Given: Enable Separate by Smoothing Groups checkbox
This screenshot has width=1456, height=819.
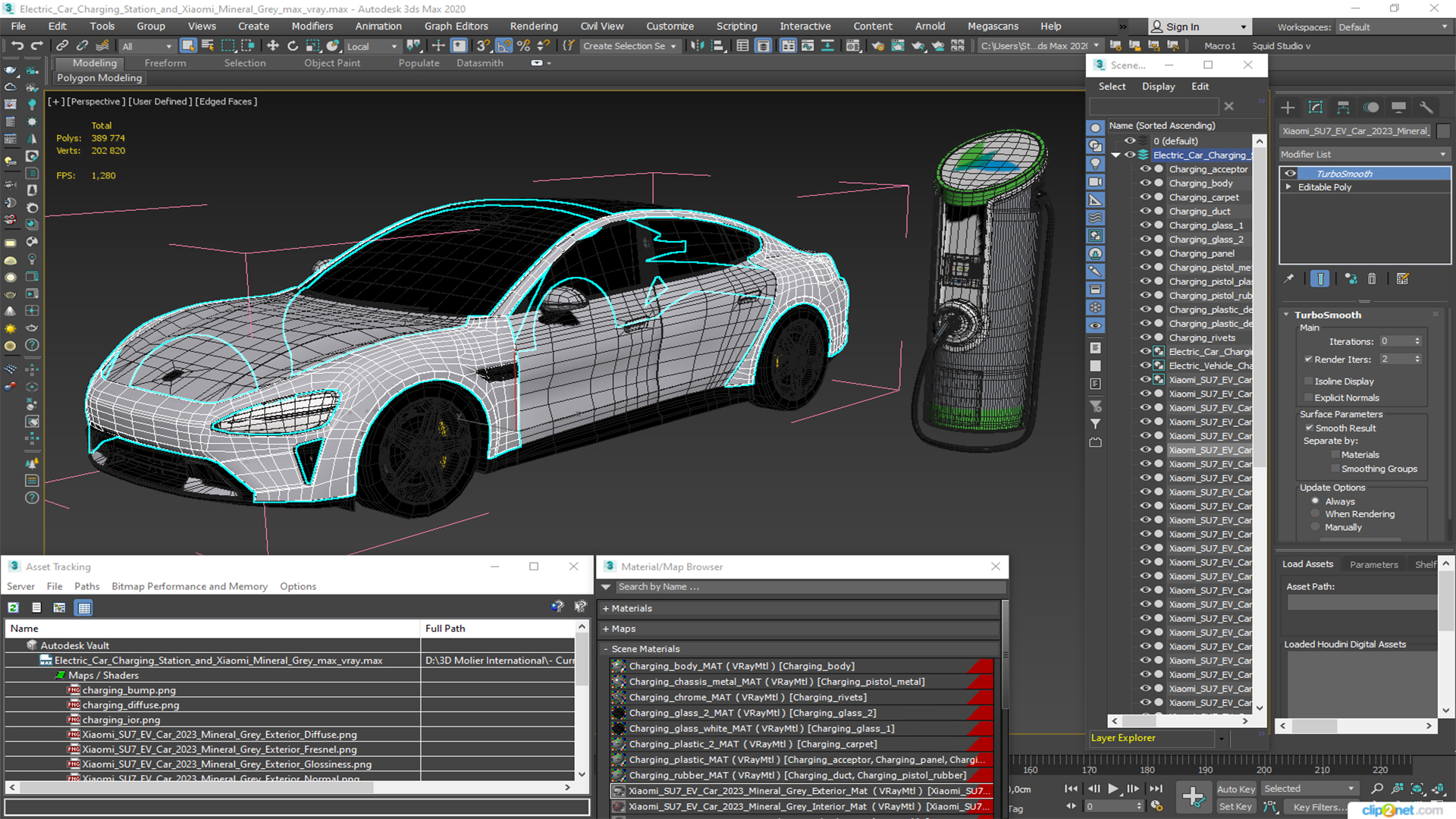Looking at the screenshot, I should (1335, 469).
